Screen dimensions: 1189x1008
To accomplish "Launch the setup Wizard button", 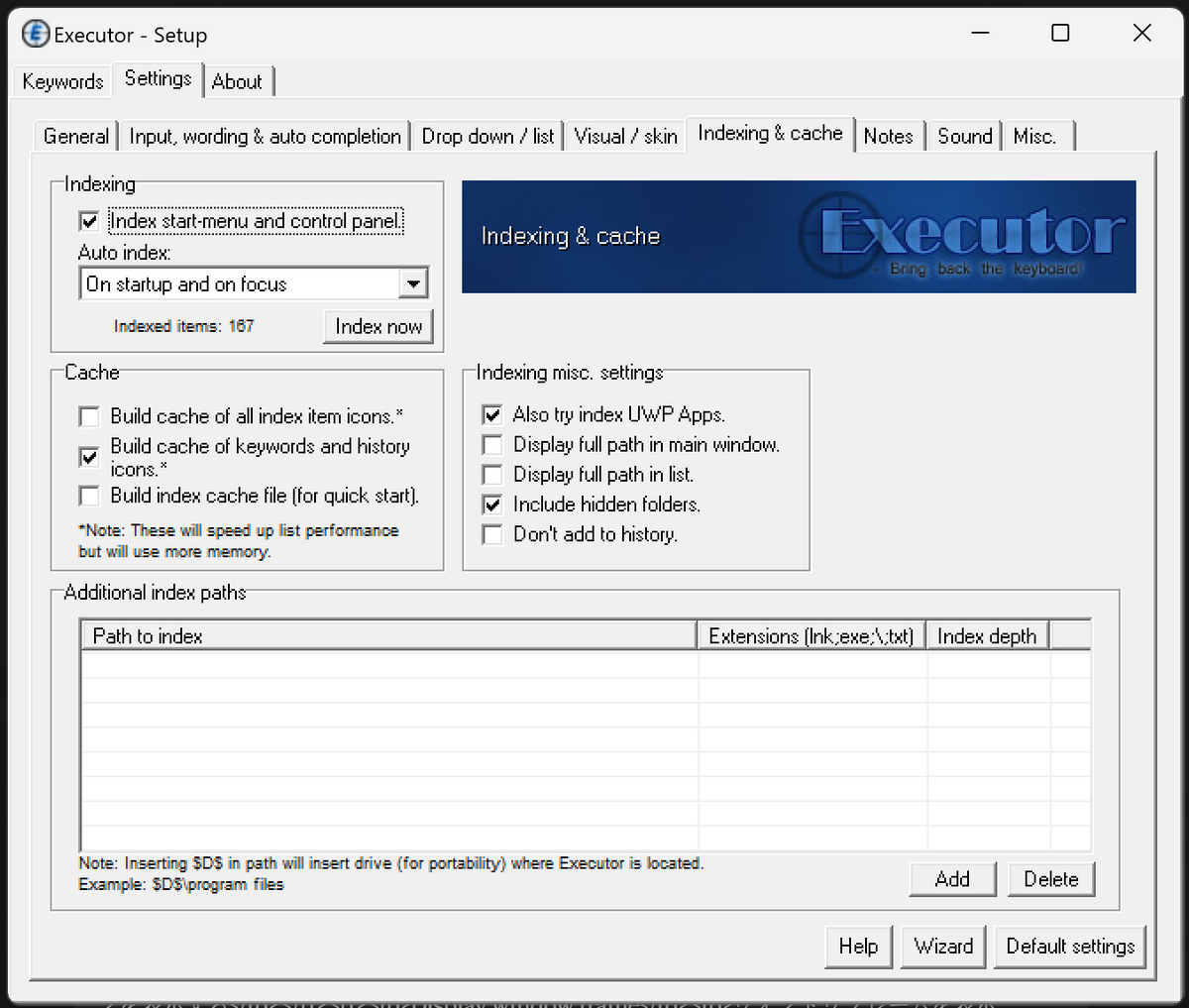I will click(943, 947).
